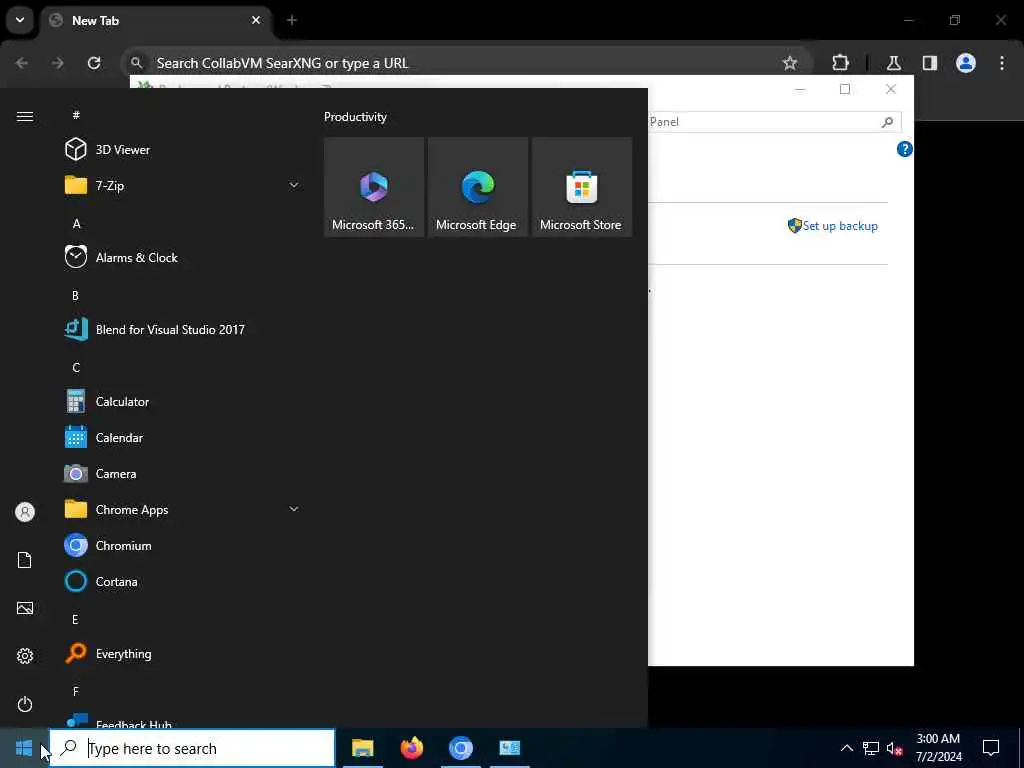The width and height of the screenshot is (1024, 768).
Task: Launch Alarms & Clock app
Action: click(182, 257)
